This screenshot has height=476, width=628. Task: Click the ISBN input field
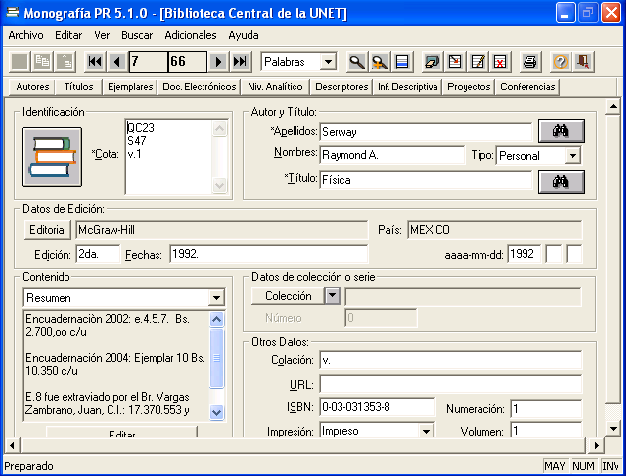click(377, 407)
